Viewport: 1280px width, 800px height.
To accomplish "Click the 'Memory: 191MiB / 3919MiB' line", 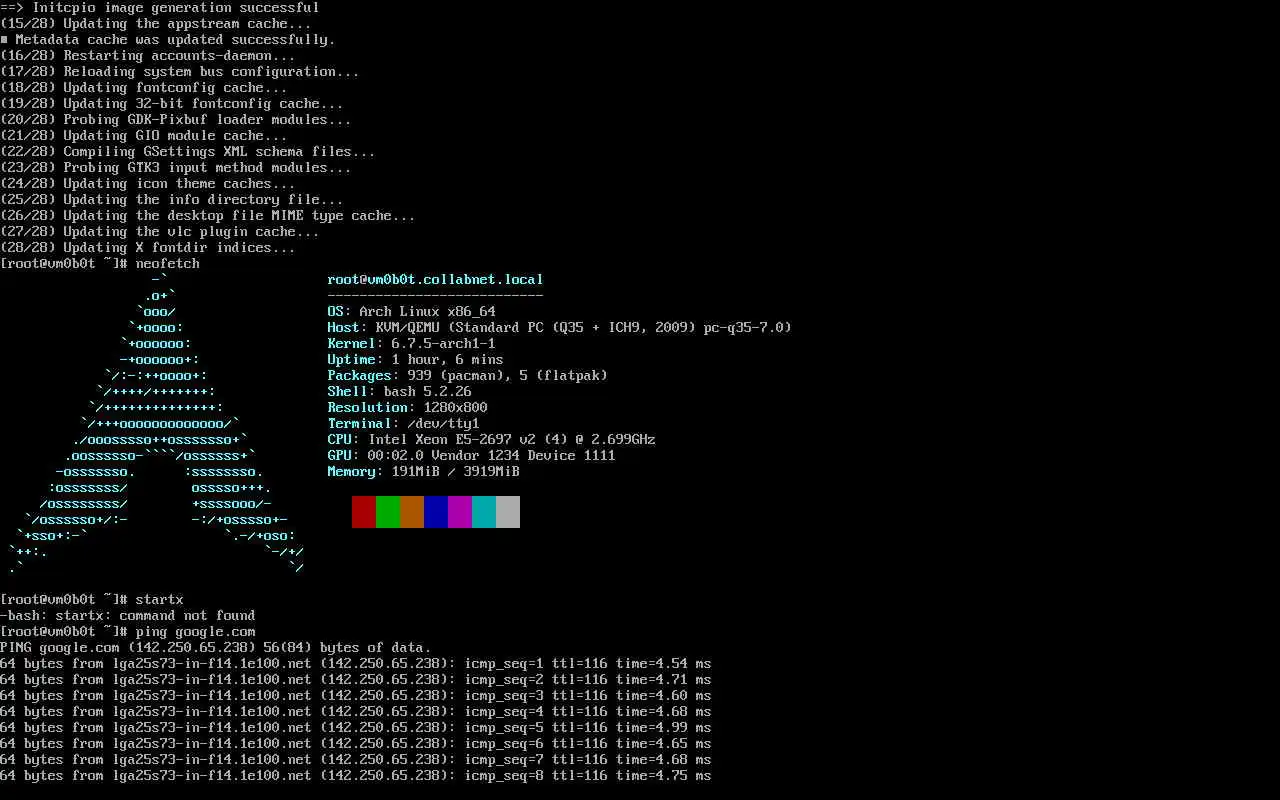I will pyautogui.click(x=423, y=472).
